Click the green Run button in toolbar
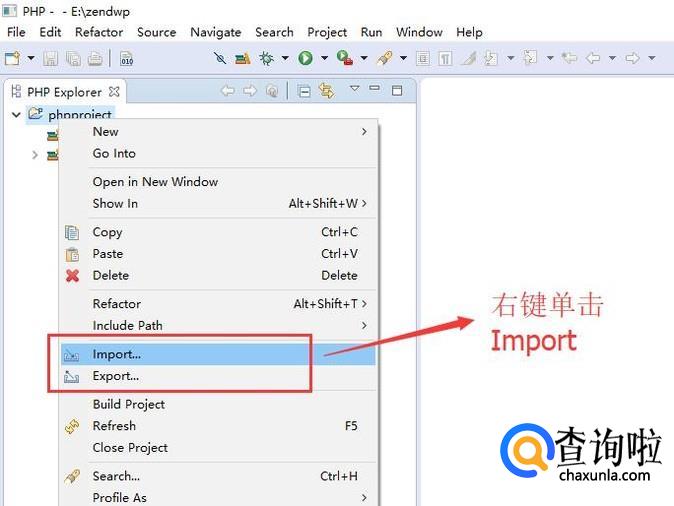This screenshot has width=674, height=506. (x=305, y=59)
